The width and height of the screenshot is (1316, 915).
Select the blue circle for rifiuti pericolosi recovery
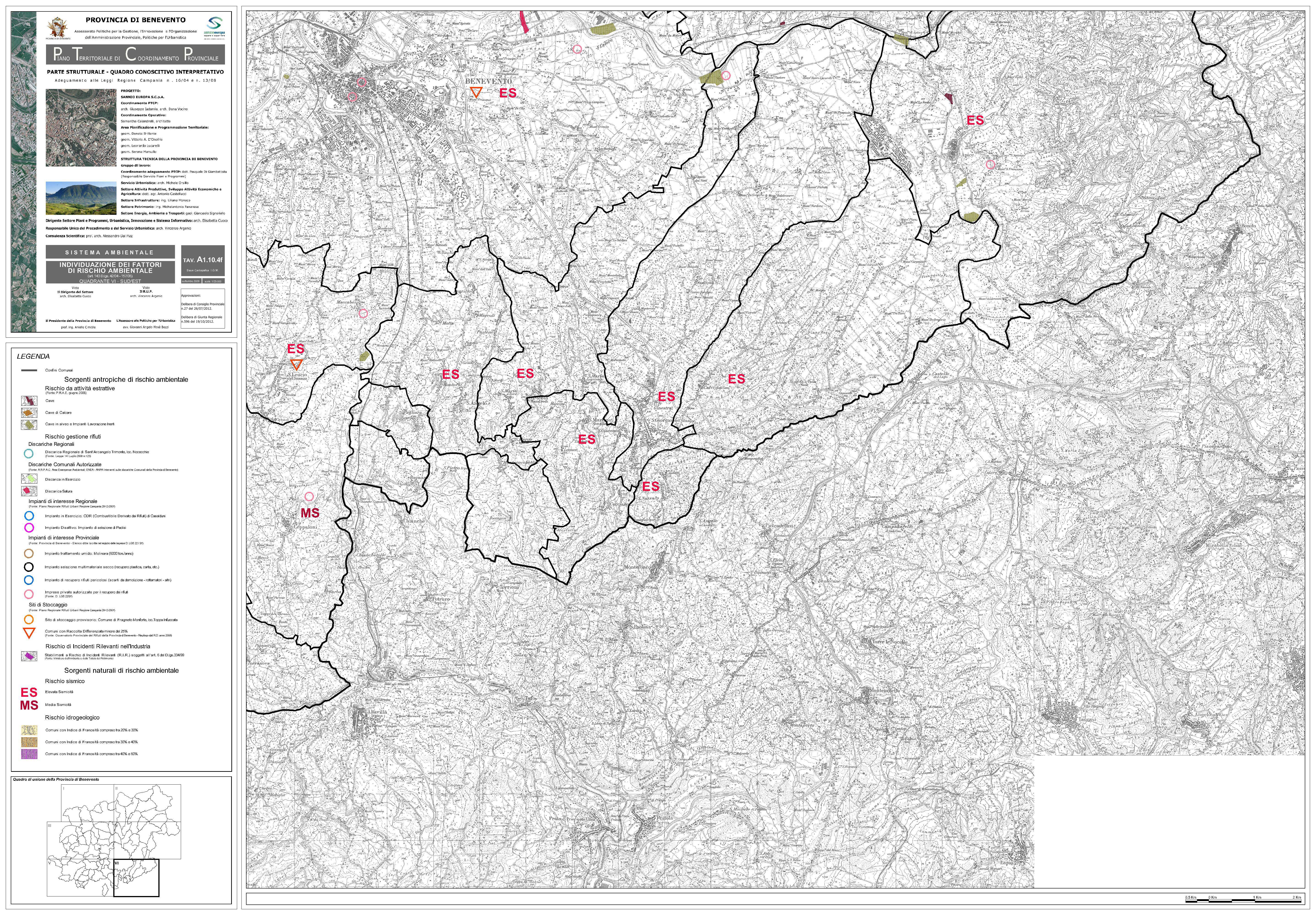(29, 580)
